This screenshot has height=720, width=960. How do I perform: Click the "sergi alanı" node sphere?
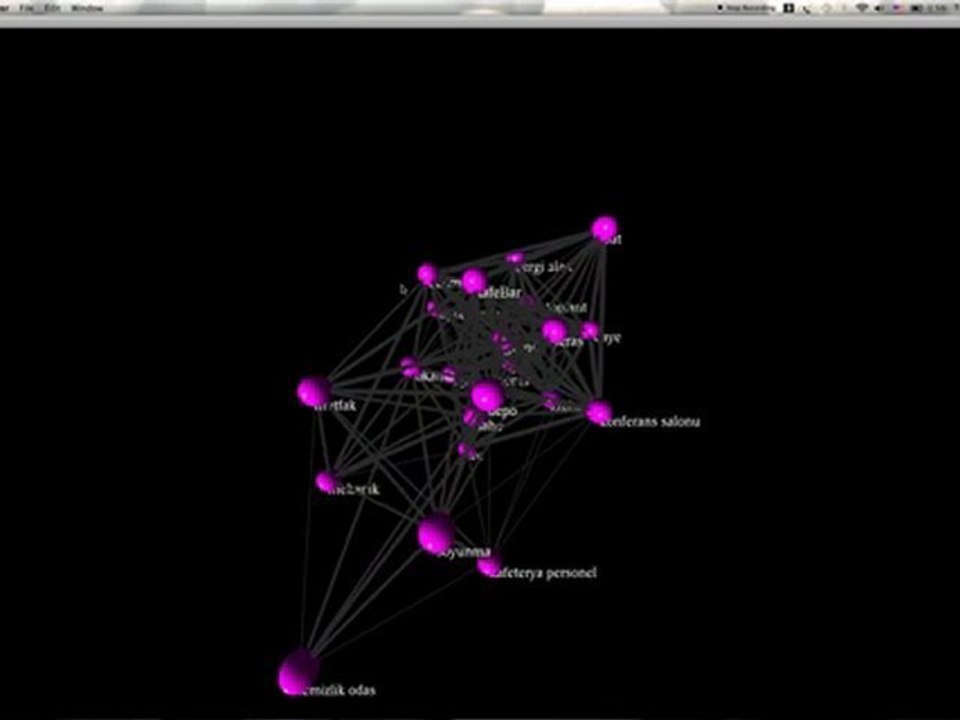(515, 259)
